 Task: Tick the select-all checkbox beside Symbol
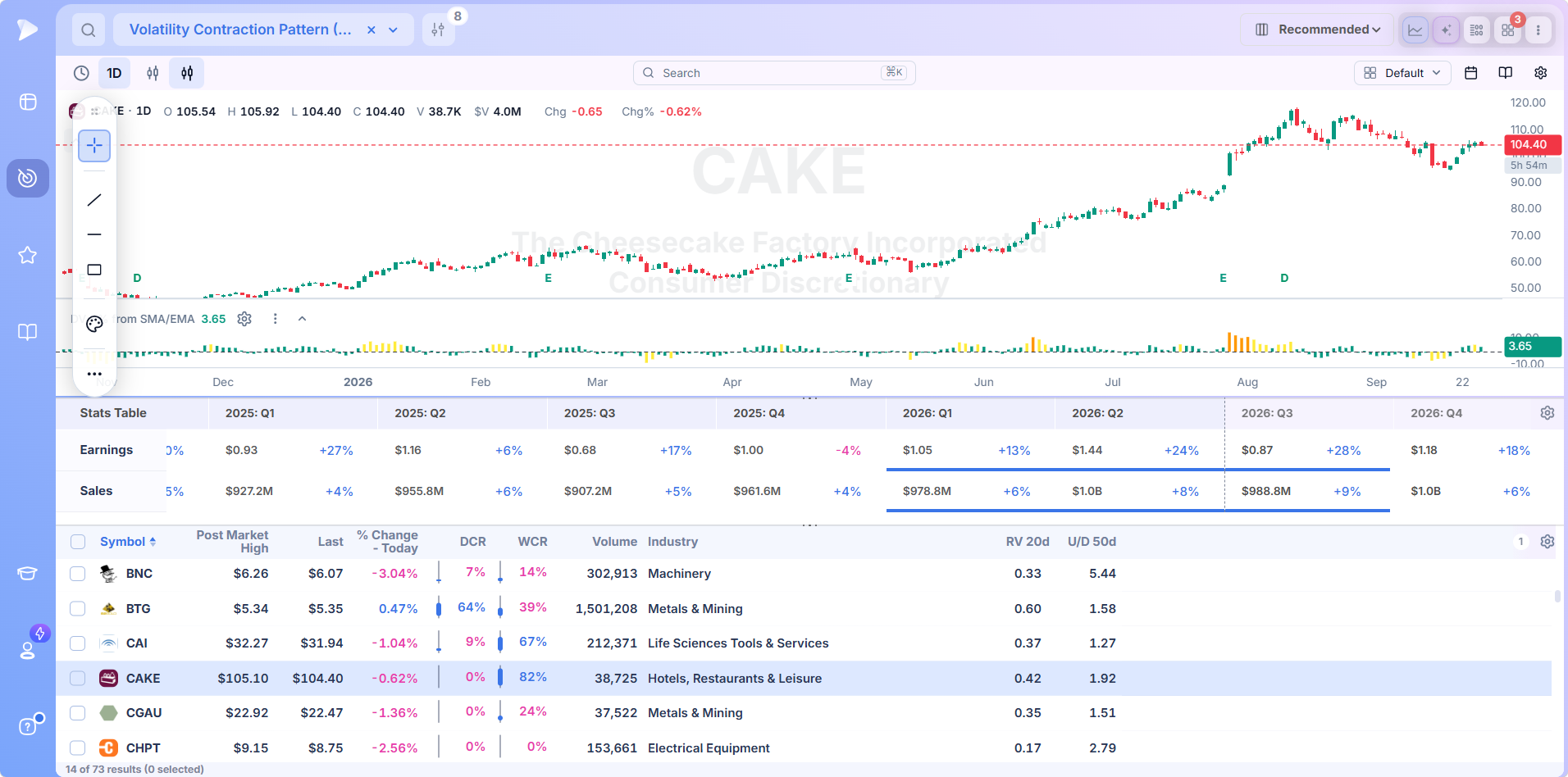(78, 542)
